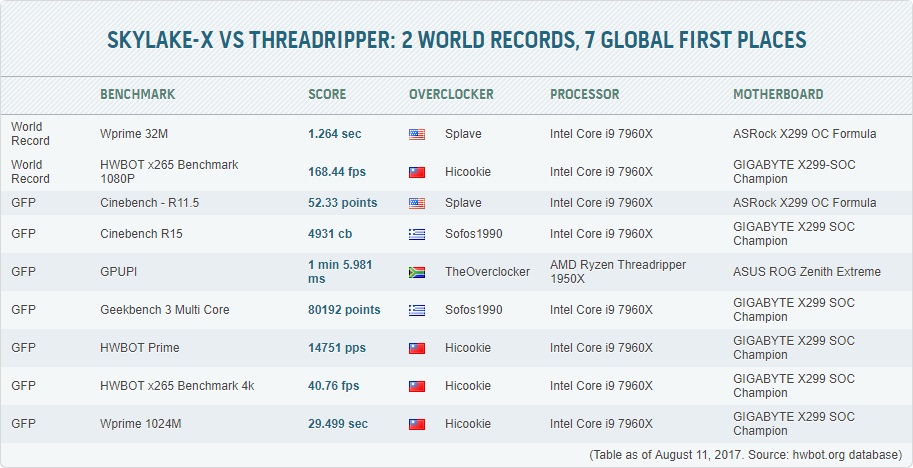Click GFP label in the GPUPI row

tap(23, 272)
